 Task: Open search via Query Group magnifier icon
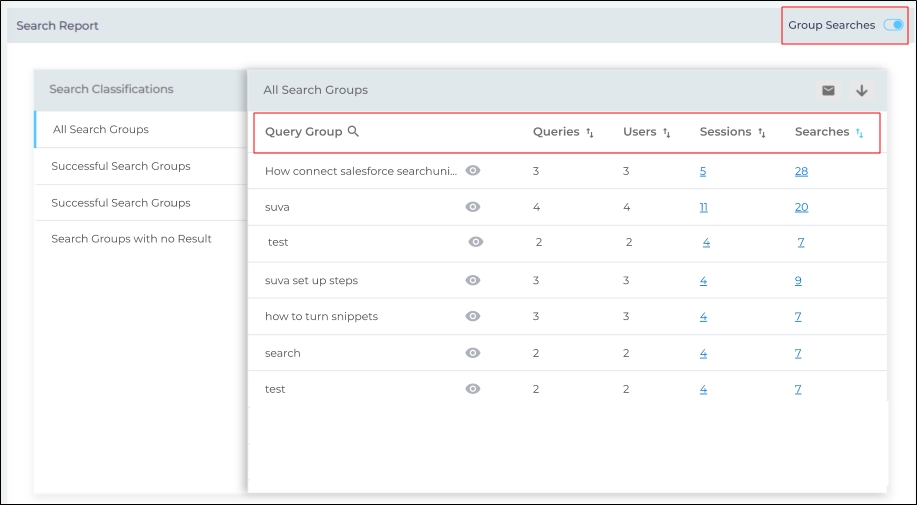coord(353,132)
